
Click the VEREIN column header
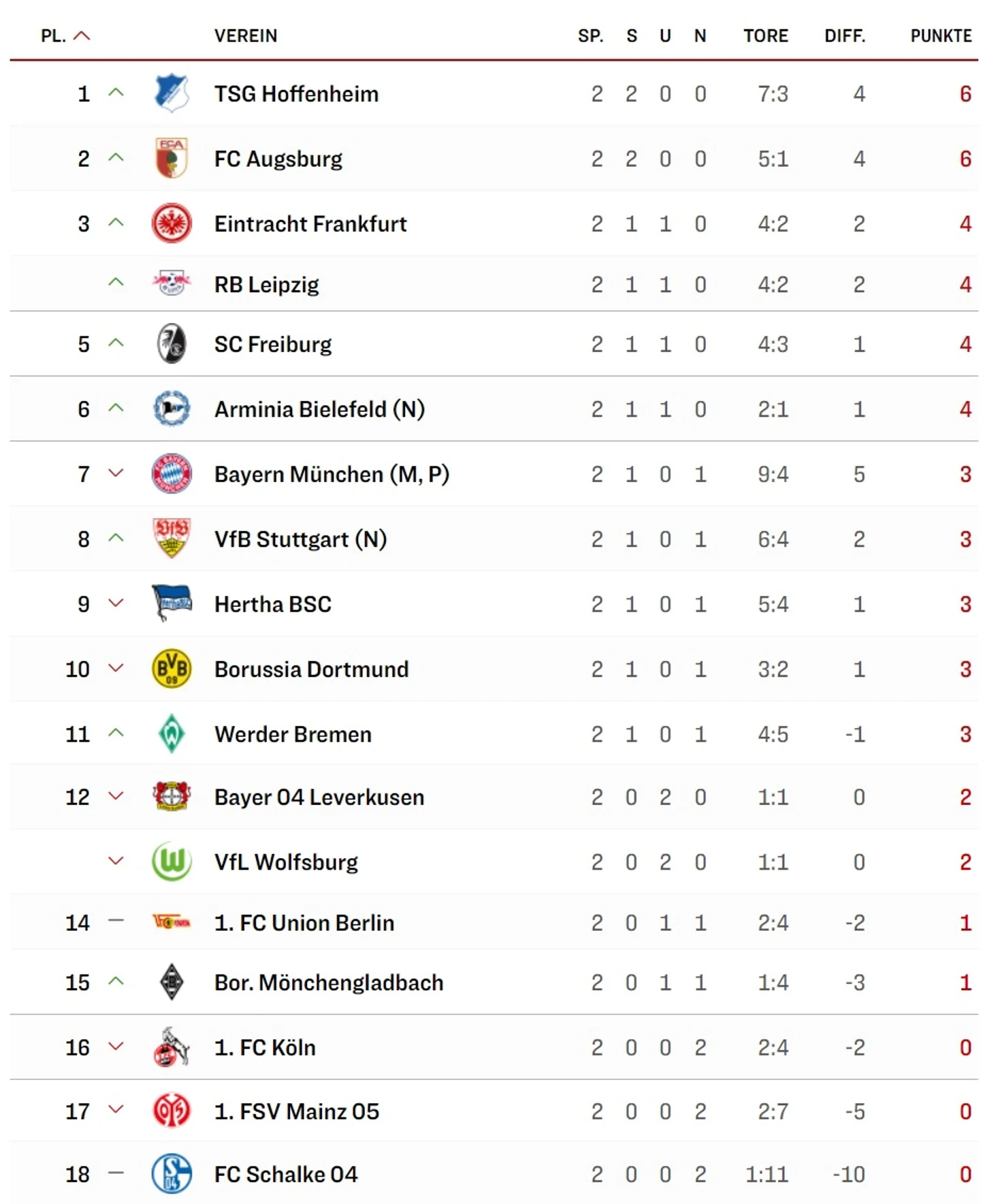pos(245,35)
